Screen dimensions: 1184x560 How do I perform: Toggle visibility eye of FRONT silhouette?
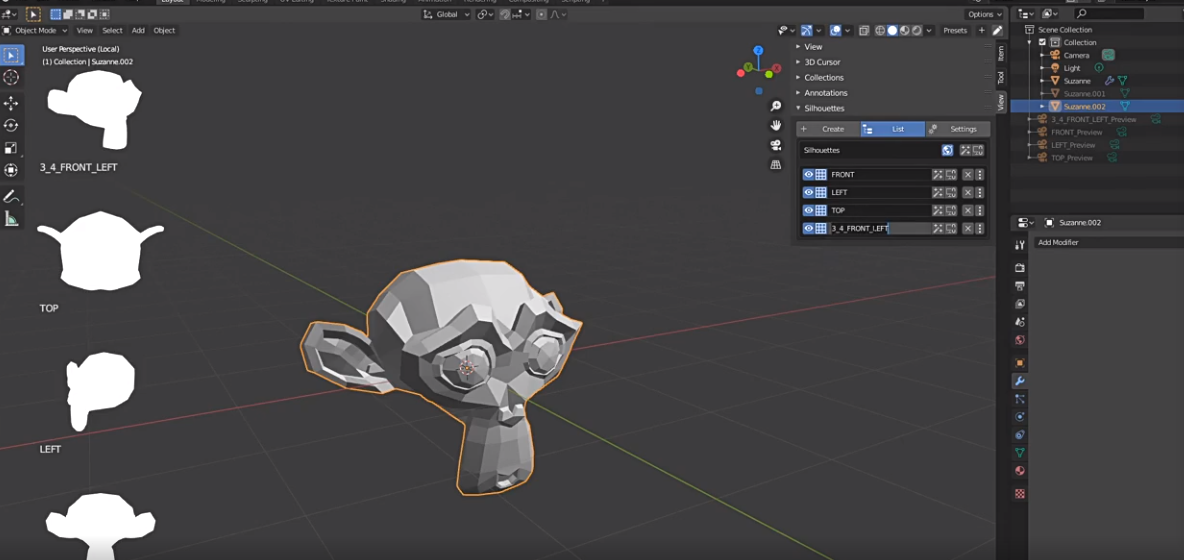point(808,174)
